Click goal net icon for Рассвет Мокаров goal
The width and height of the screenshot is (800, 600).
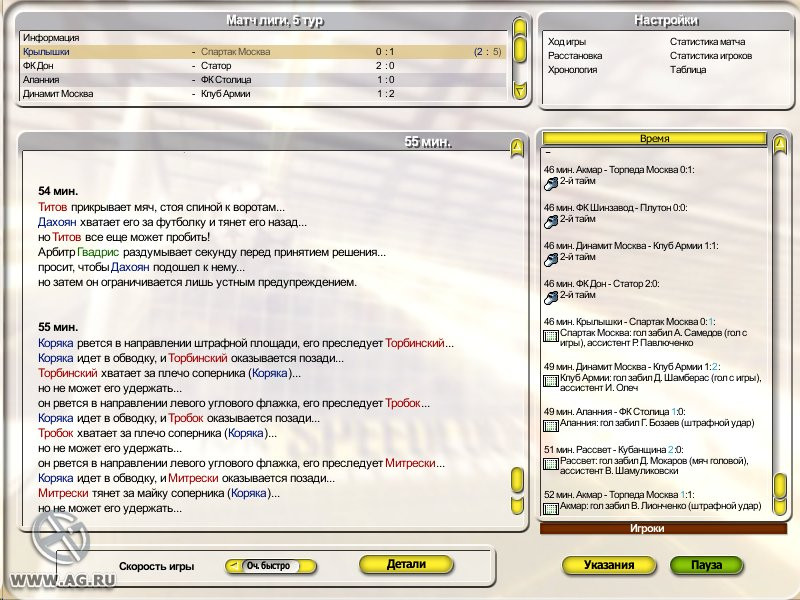551,464
